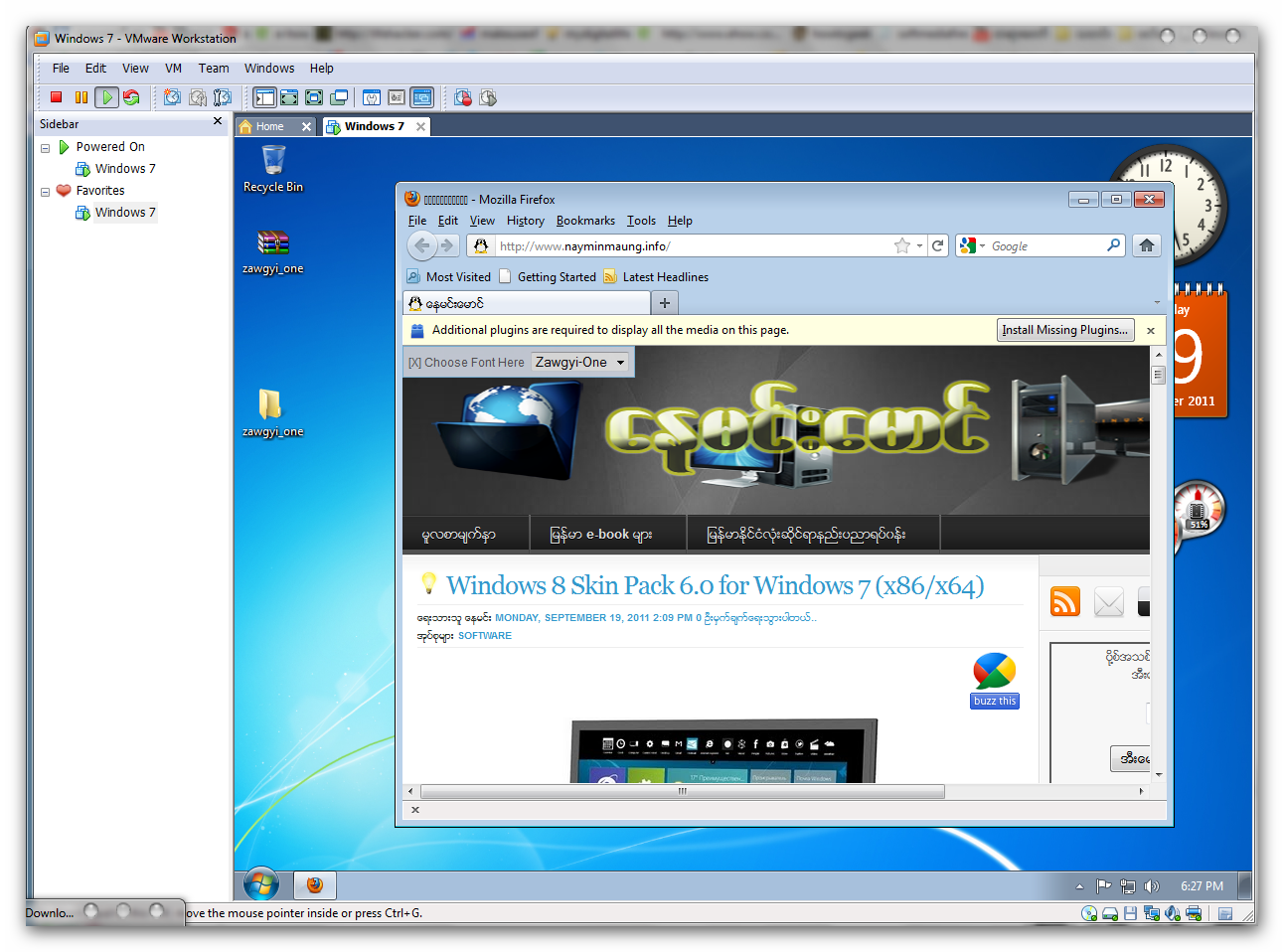1284x952 pixels.
Task: Take a snapshot of the virtual machine
Action: point(173,97)
